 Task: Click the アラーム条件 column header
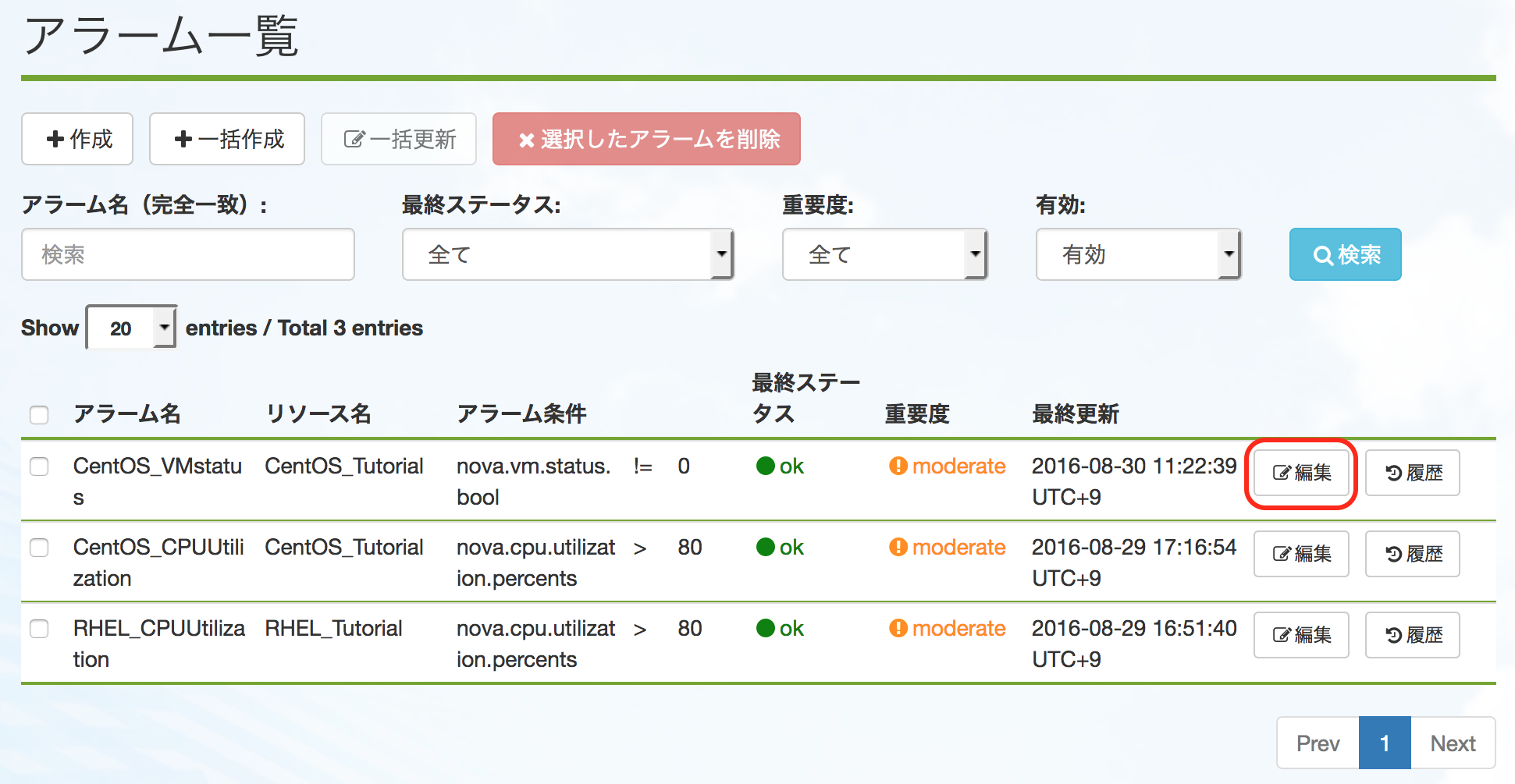521,413
